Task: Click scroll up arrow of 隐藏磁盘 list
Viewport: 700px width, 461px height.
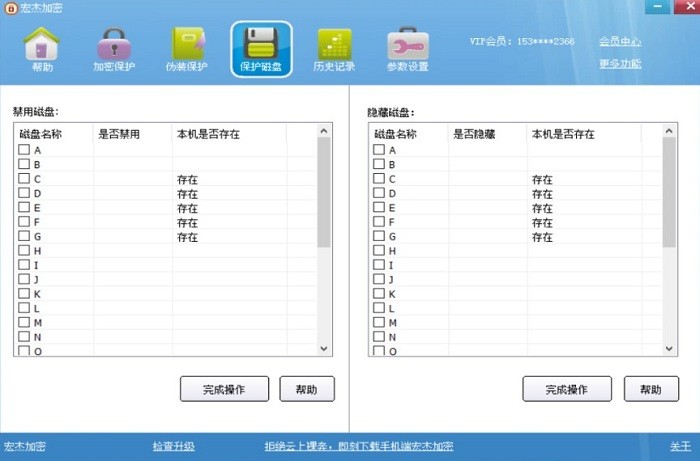Action: click(669, 131)
